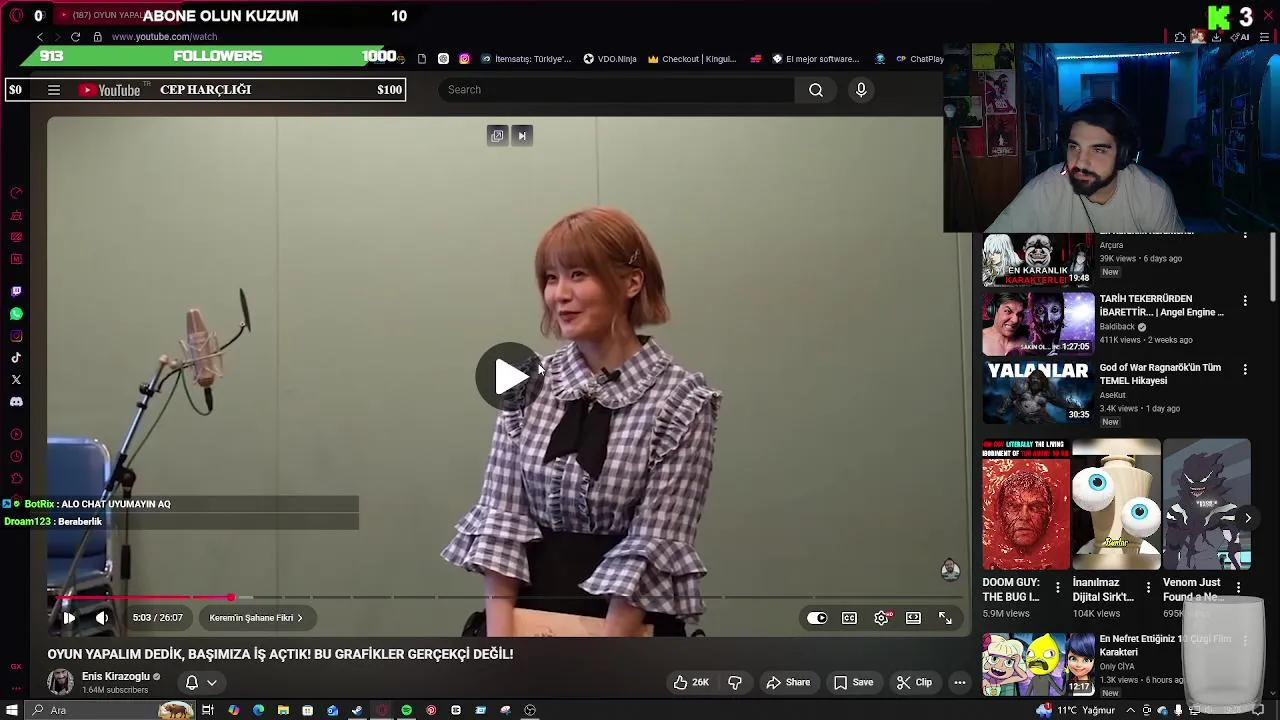1280x720 pixels.
Task: Open options for 'İnanılmaz Dijital Sirk't' short
Action: tap(1148, 588)
